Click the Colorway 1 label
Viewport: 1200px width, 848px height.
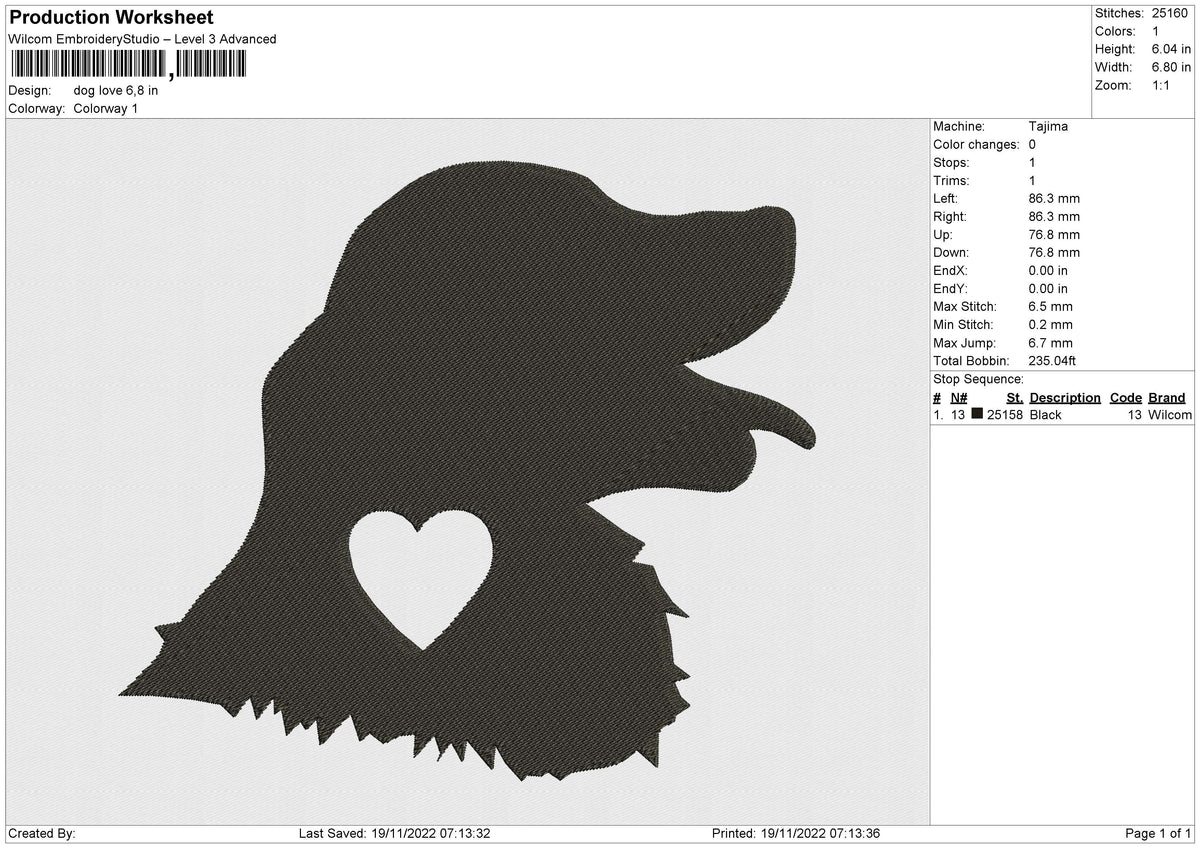point(106,108)
